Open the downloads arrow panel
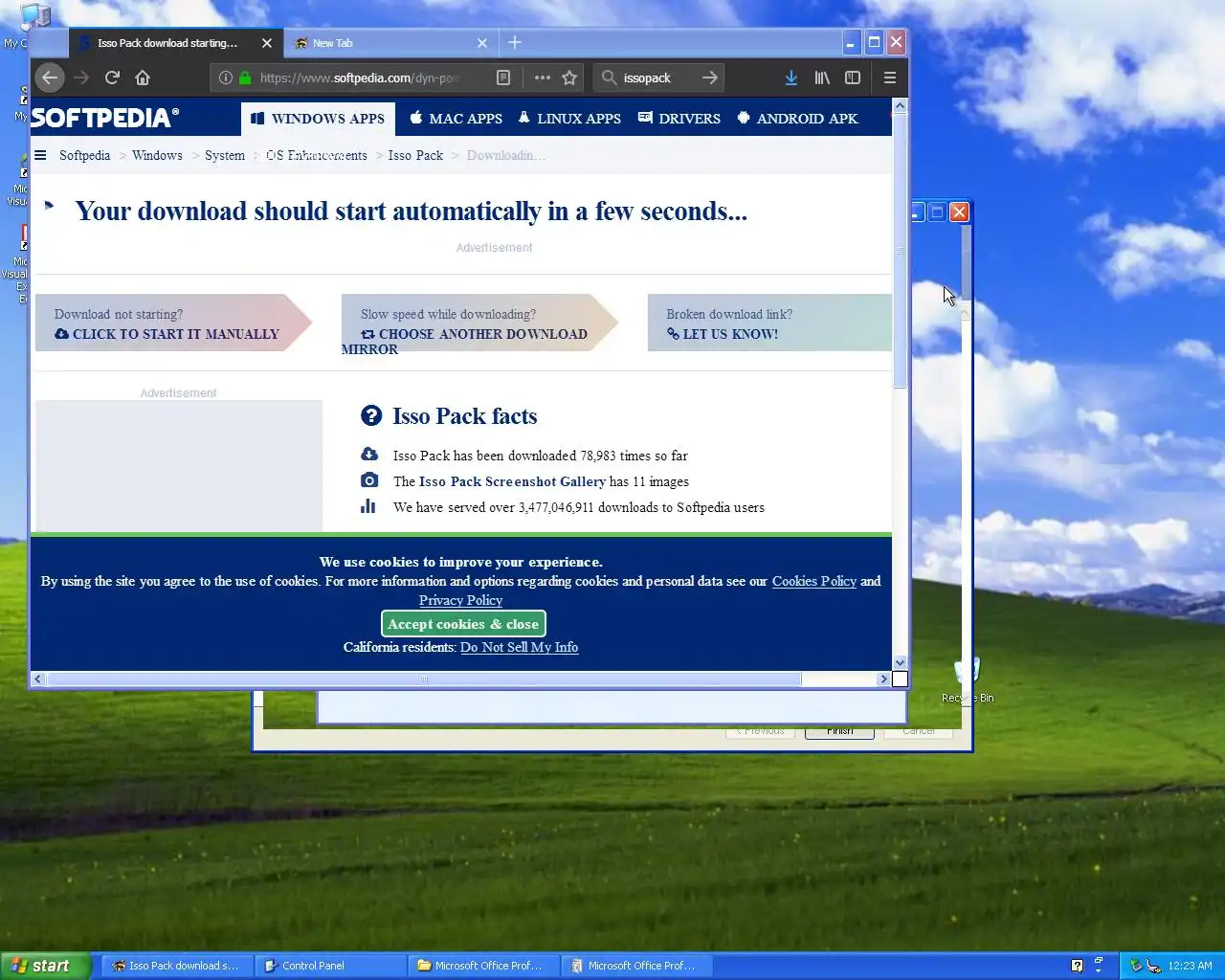 point(791,78)
